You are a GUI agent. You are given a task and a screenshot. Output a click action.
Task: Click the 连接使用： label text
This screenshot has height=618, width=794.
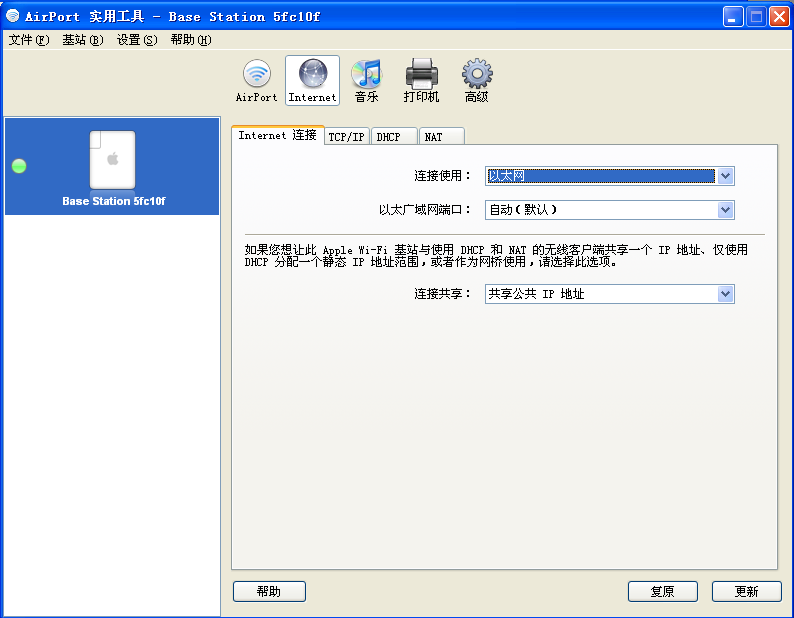point(443,176)
